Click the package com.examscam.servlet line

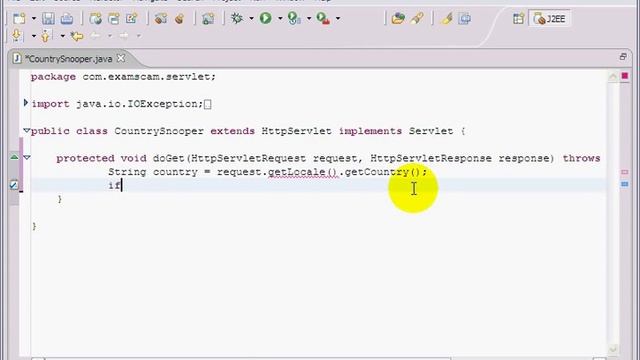123,77
